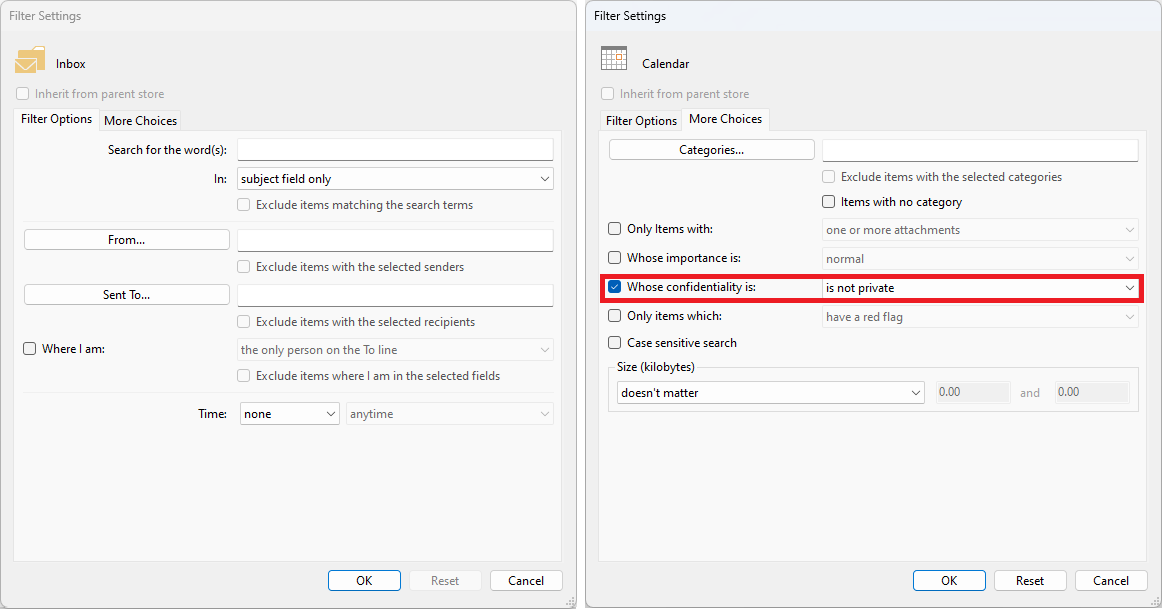Click the Calendar grid icon
Image resolution: width=1162 pixels, height=609 pixels.
coord(613,59)
